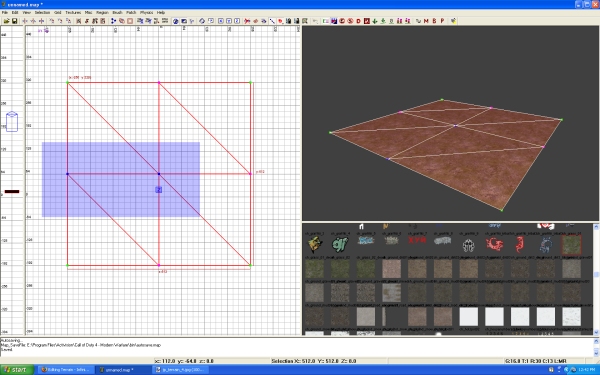The image size is (600, 375).
Task: Click the round red icon left of D
Action: pos(350,21)
